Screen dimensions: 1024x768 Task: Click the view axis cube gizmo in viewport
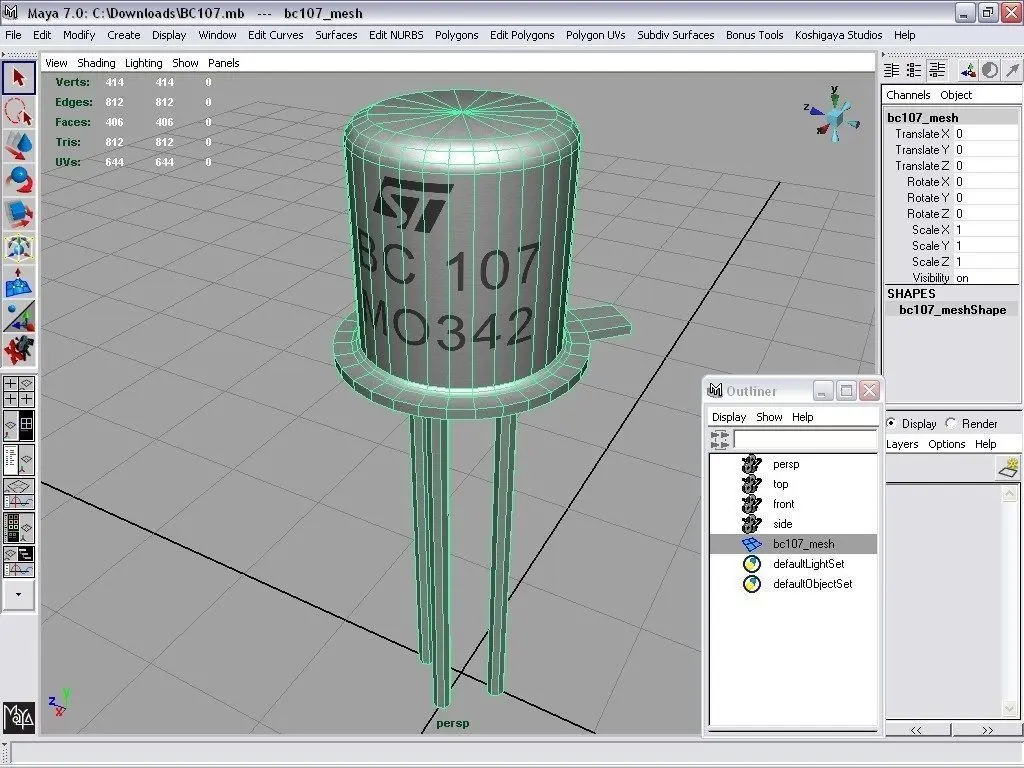pos(833,116)
